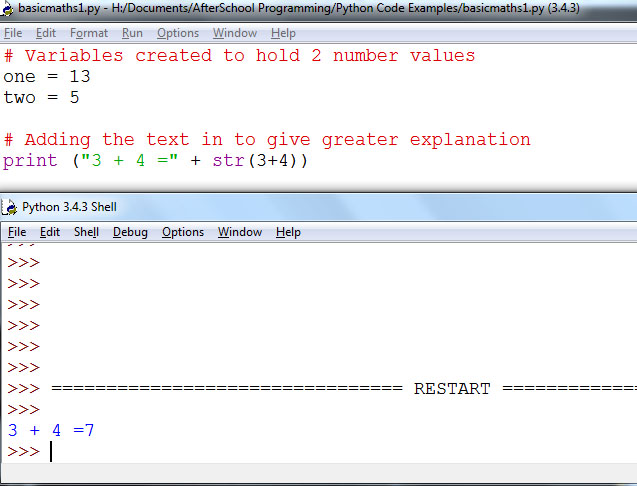The width and height of the screenshot is (637, 486).
Task: Open the Edit menu in the Python Shell
Action: pyautogui.click(x=50, y=232)
